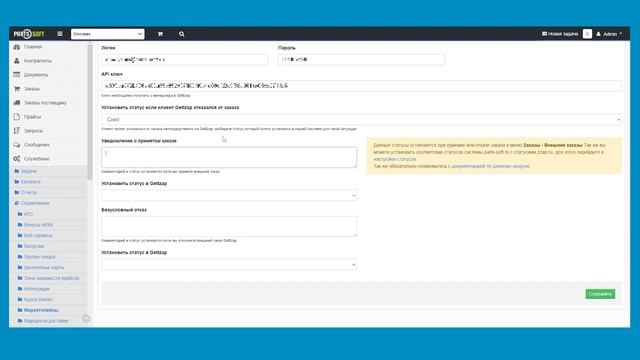Collapse the Справочники folder

pos(31,203)
